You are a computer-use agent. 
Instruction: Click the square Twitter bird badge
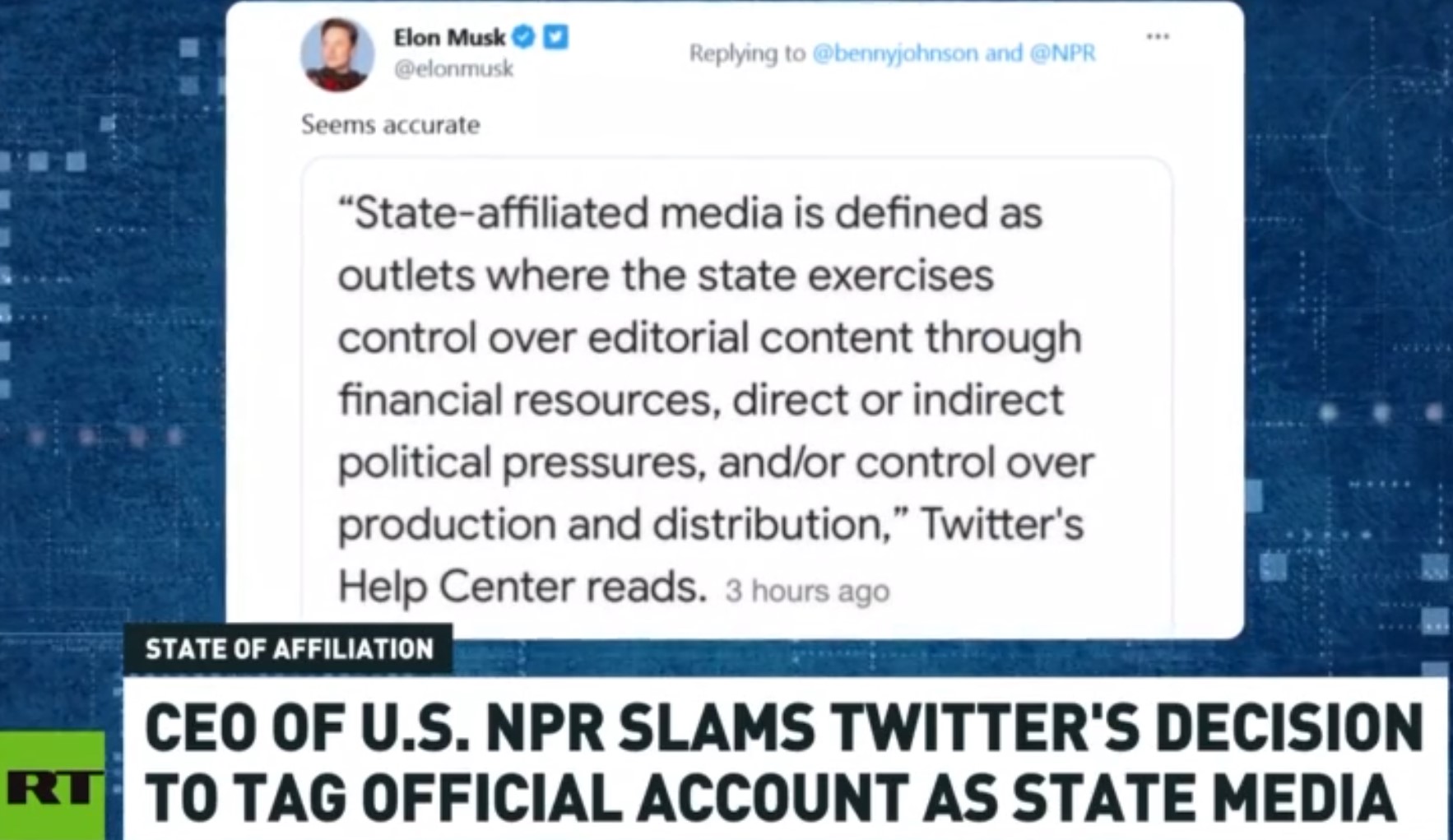555,36
